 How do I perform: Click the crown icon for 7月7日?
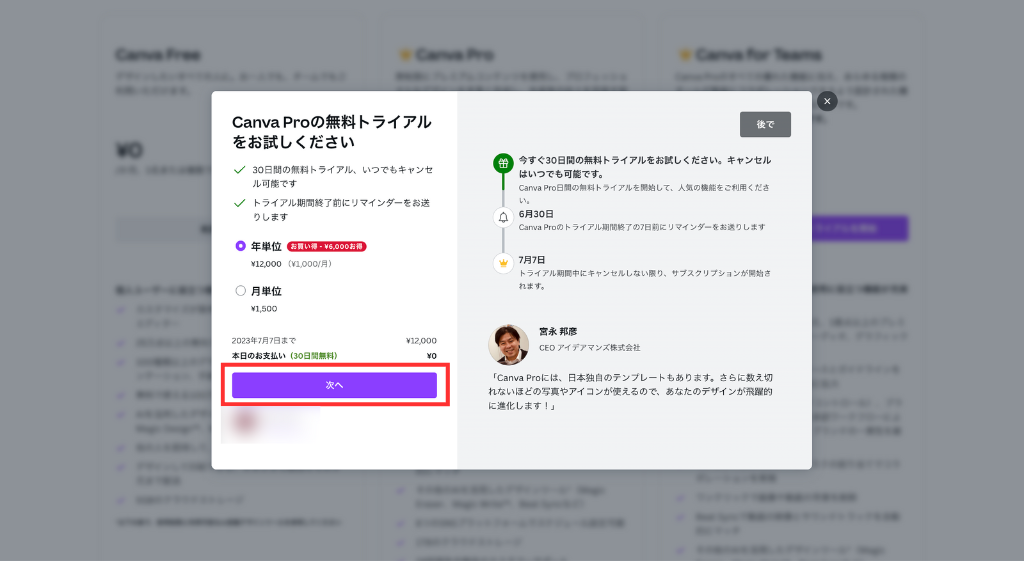pyautogui.click(x=503, y=263)
